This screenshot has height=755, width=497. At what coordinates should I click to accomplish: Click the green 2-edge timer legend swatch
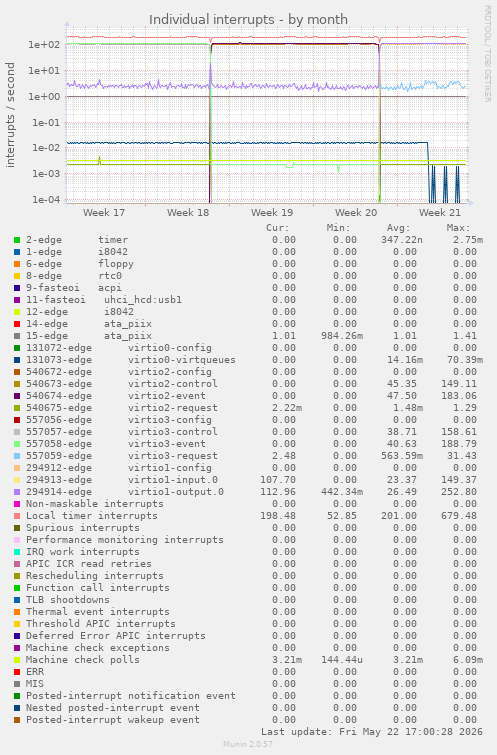tap(17, 240)
